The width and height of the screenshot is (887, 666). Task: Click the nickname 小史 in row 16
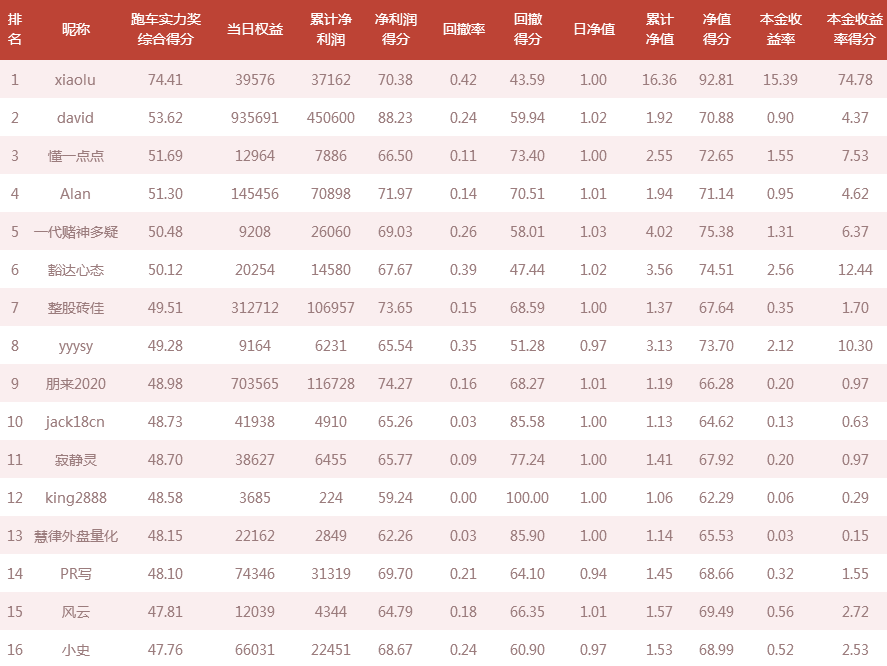click(x=75, y=650)
